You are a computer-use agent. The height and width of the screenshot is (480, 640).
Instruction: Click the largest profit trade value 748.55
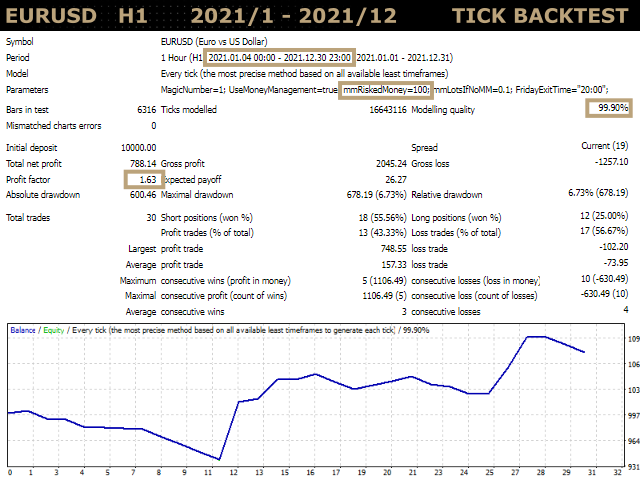393,249
